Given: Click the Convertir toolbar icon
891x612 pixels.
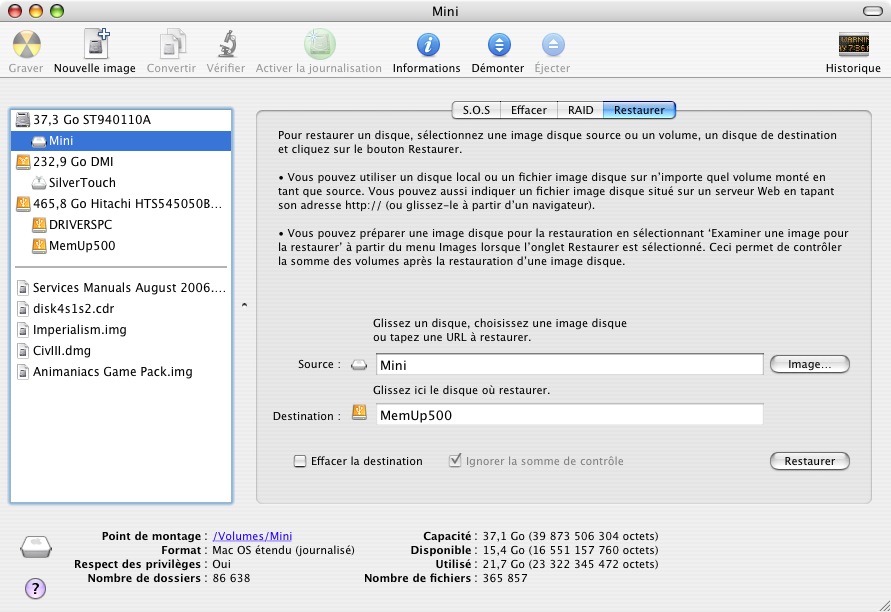Looking at the screenshot, I should 172,44.
